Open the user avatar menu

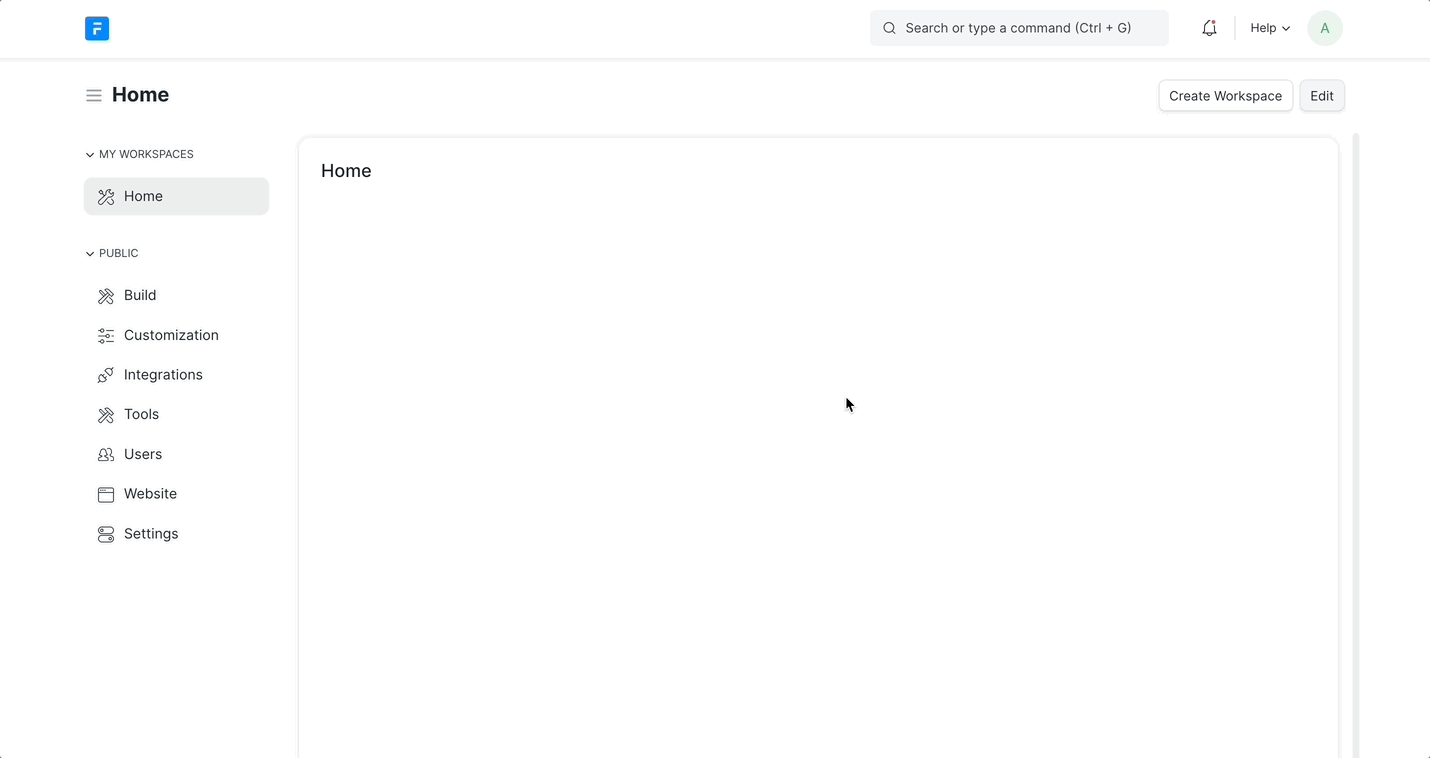1325,28
